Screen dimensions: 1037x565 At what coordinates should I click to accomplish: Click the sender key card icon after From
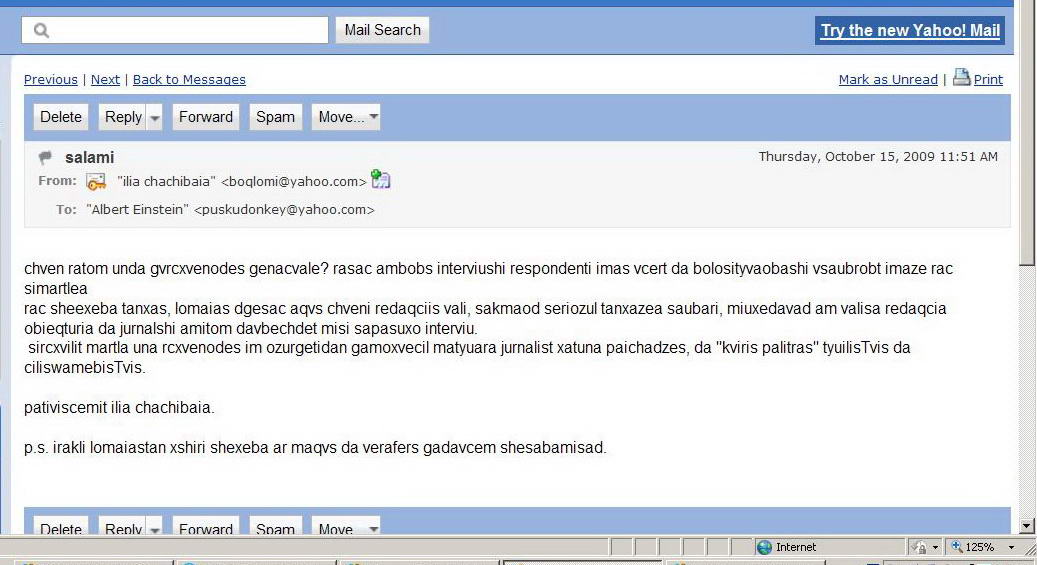pyautogui.click(x=96, y=181)
